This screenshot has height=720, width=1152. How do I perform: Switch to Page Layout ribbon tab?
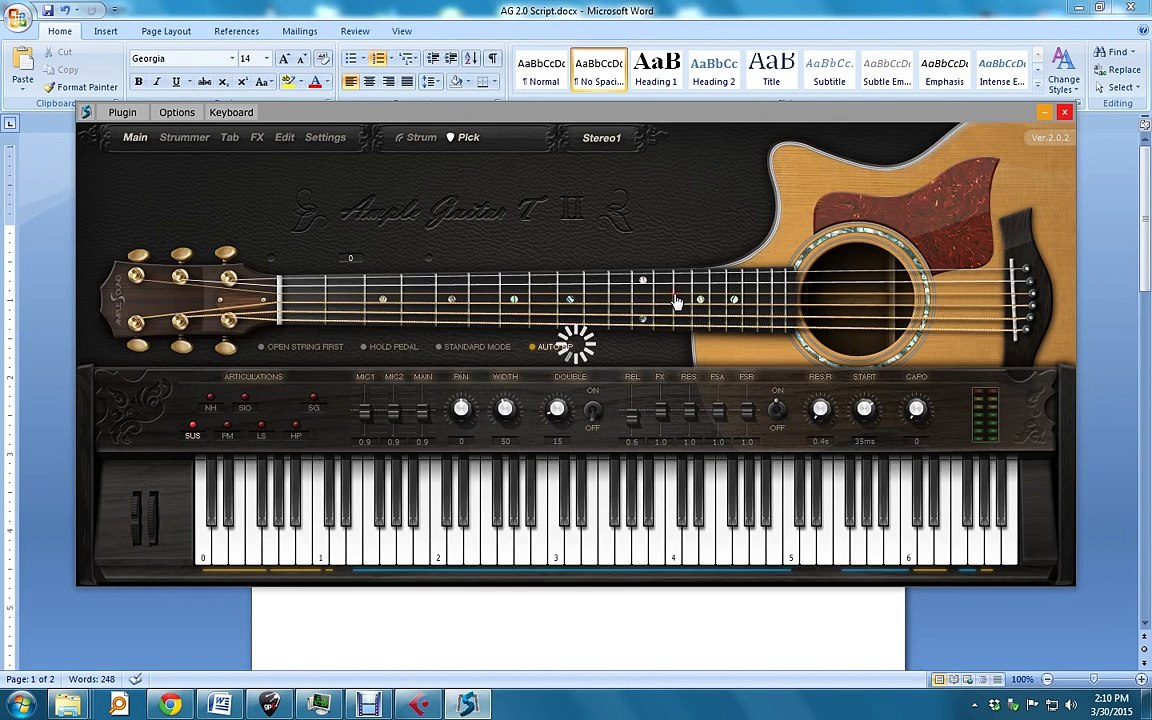(166, 31)
